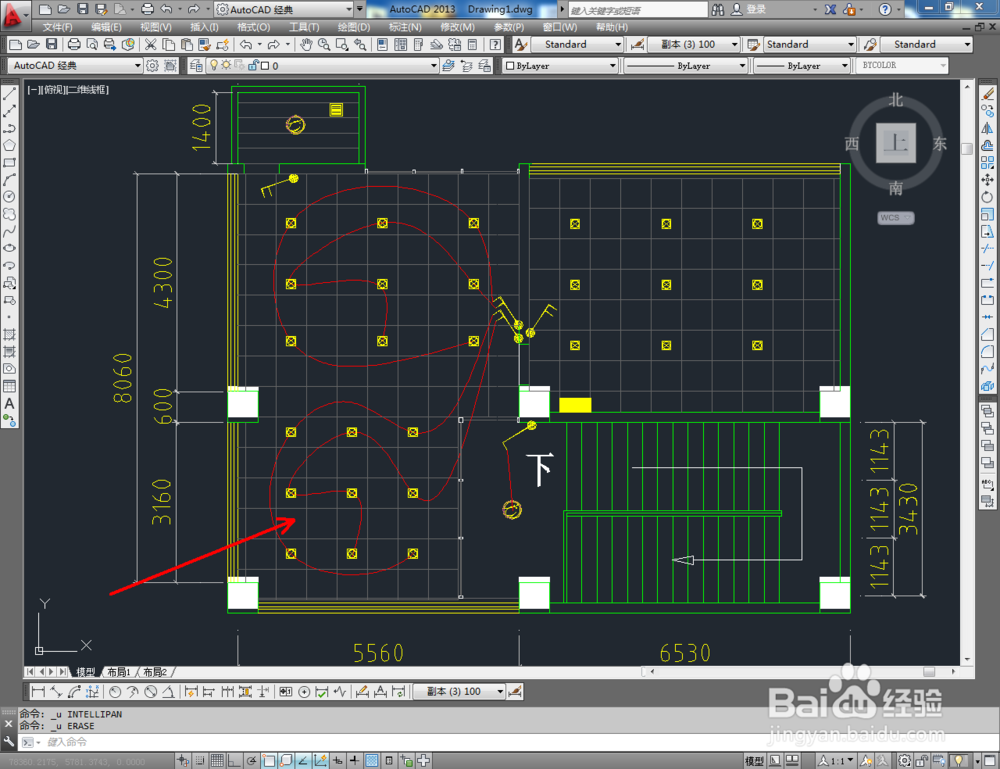This screenshot has width=1000, height=769.
Task: Toggle Object Snap Tracking in status bar
Action: pos(304,760)
